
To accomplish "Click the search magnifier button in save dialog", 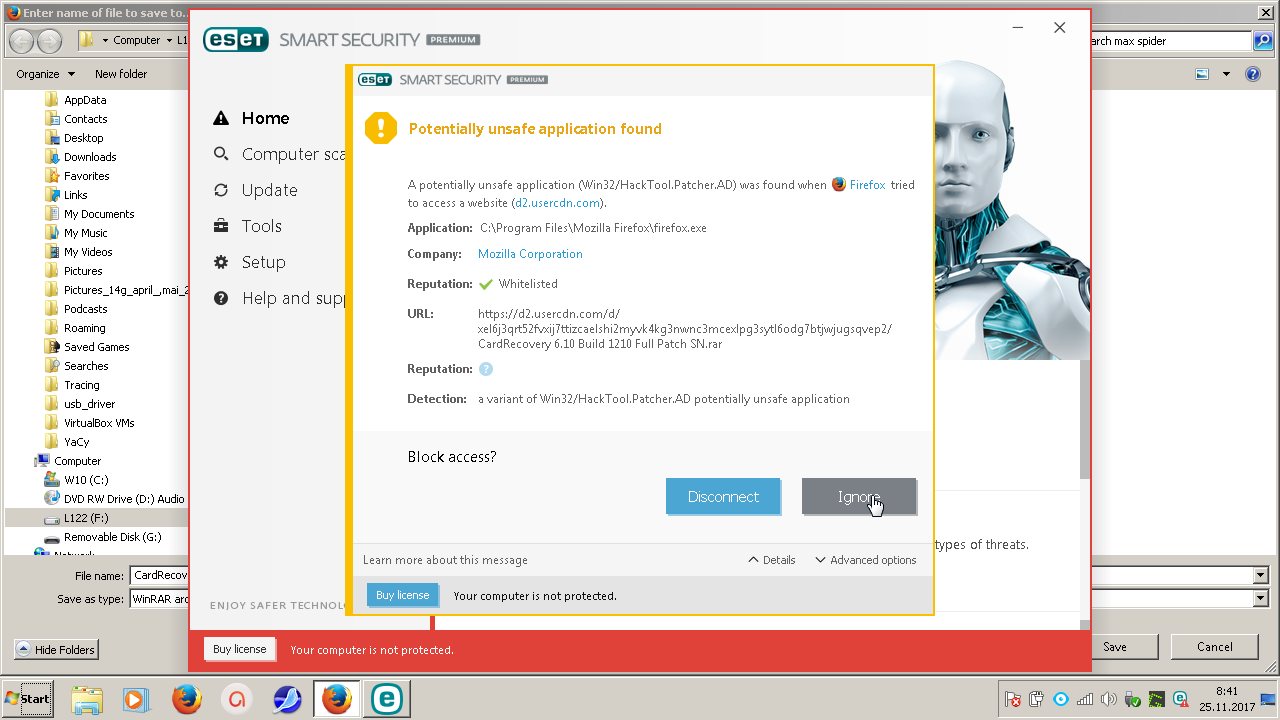I will pyautogui.click(x=1264, y=41).
